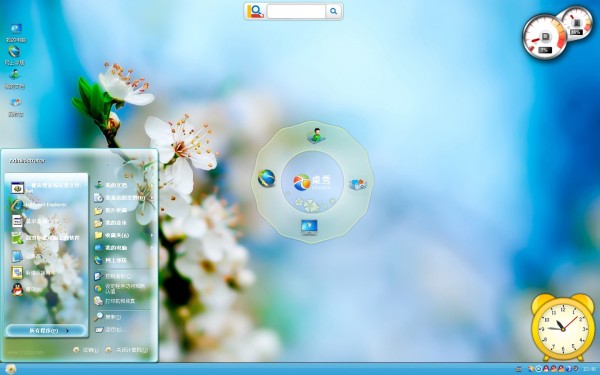Open 我的文档 in the Start menu
Image resolution: width=600 pixels, height=375 pixels.
[x=124, y=185]
